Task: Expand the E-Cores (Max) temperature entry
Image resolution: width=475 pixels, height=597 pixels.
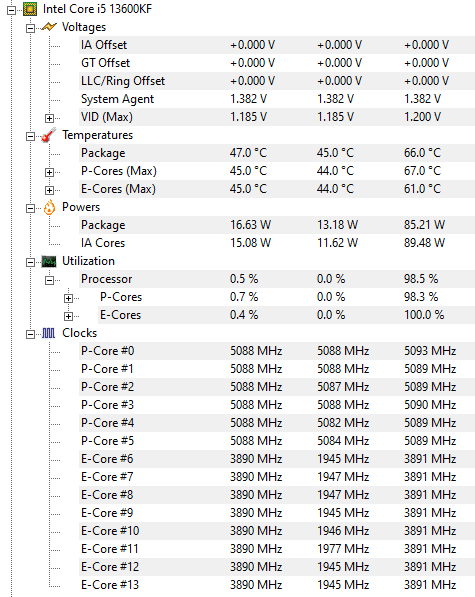Action: 49,190
